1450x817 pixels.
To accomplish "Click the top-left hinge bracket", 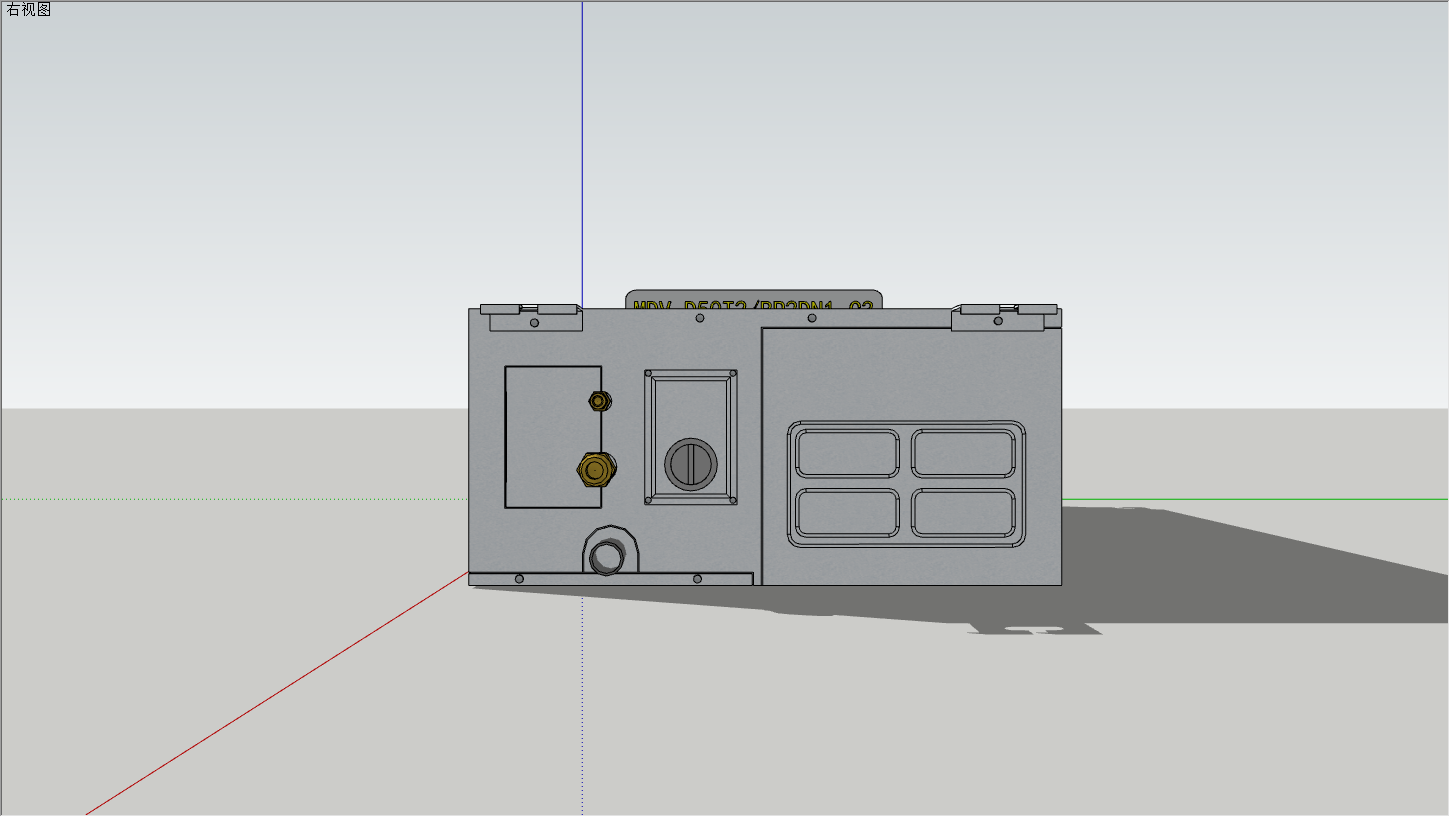I will point(531,316).
